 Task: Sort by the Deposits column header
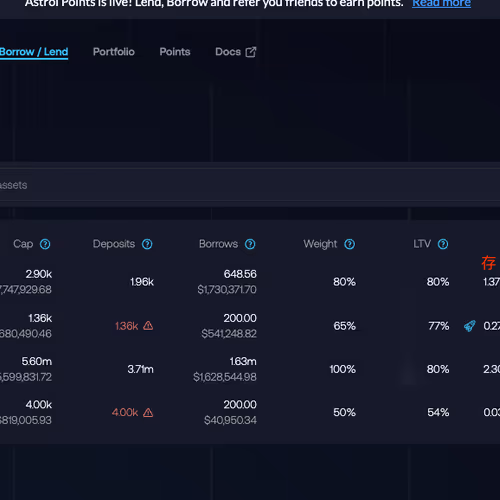coord(114,244)
